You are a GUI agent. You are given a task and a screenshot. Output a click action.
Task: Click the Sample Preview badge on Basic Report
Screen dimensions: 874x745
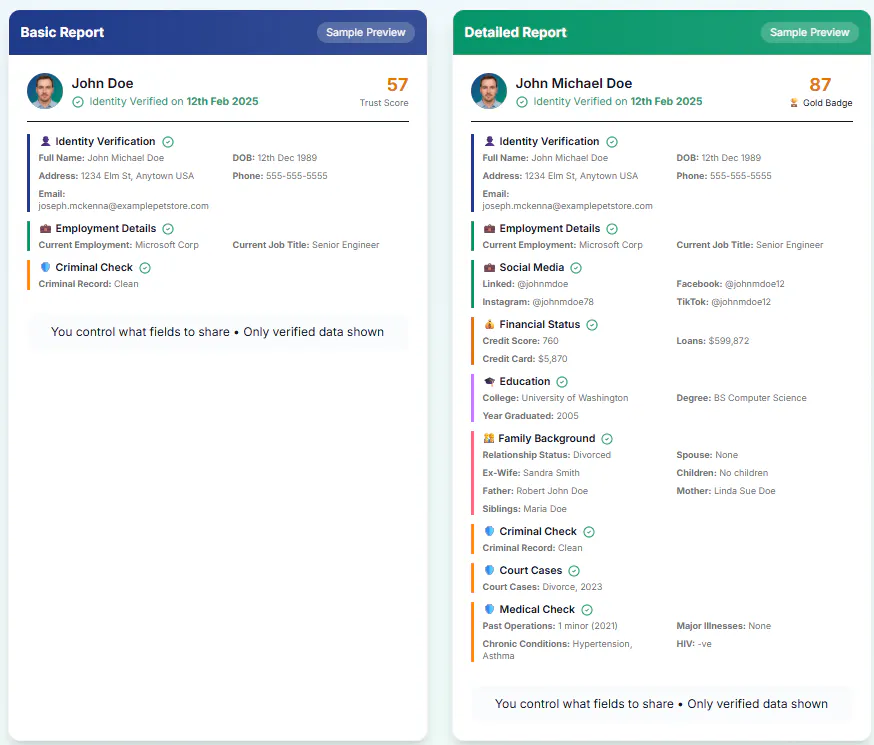click(366, 32)
